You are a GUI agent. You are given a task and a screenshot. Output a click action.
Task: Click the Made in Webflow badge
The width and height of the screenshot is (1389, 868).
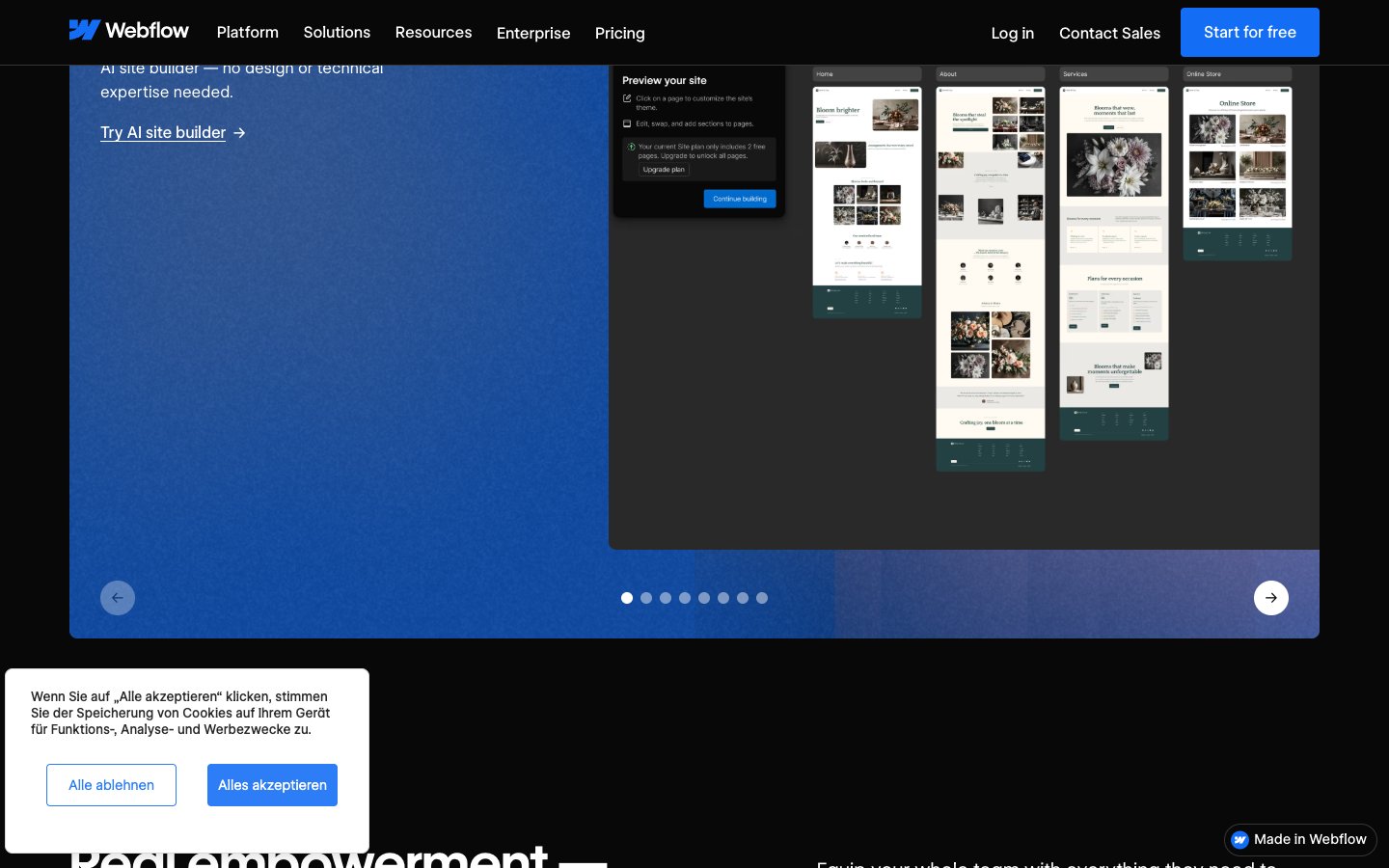[1300, 839]
